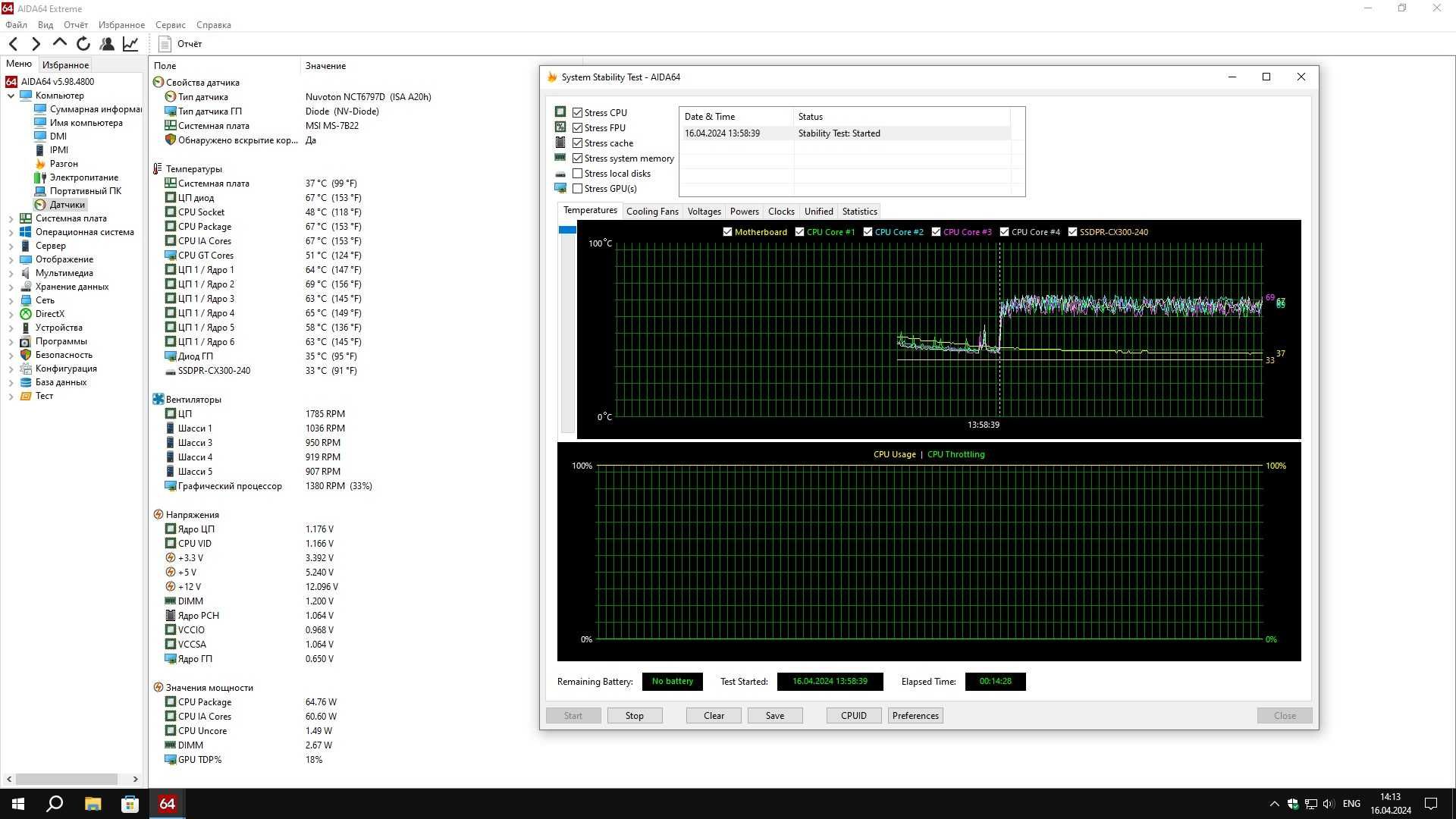The height and width of the screenshot is (819, 1456).
Task: Toggle Motherboard graph checkbox
Action: (x=728, y=232)
